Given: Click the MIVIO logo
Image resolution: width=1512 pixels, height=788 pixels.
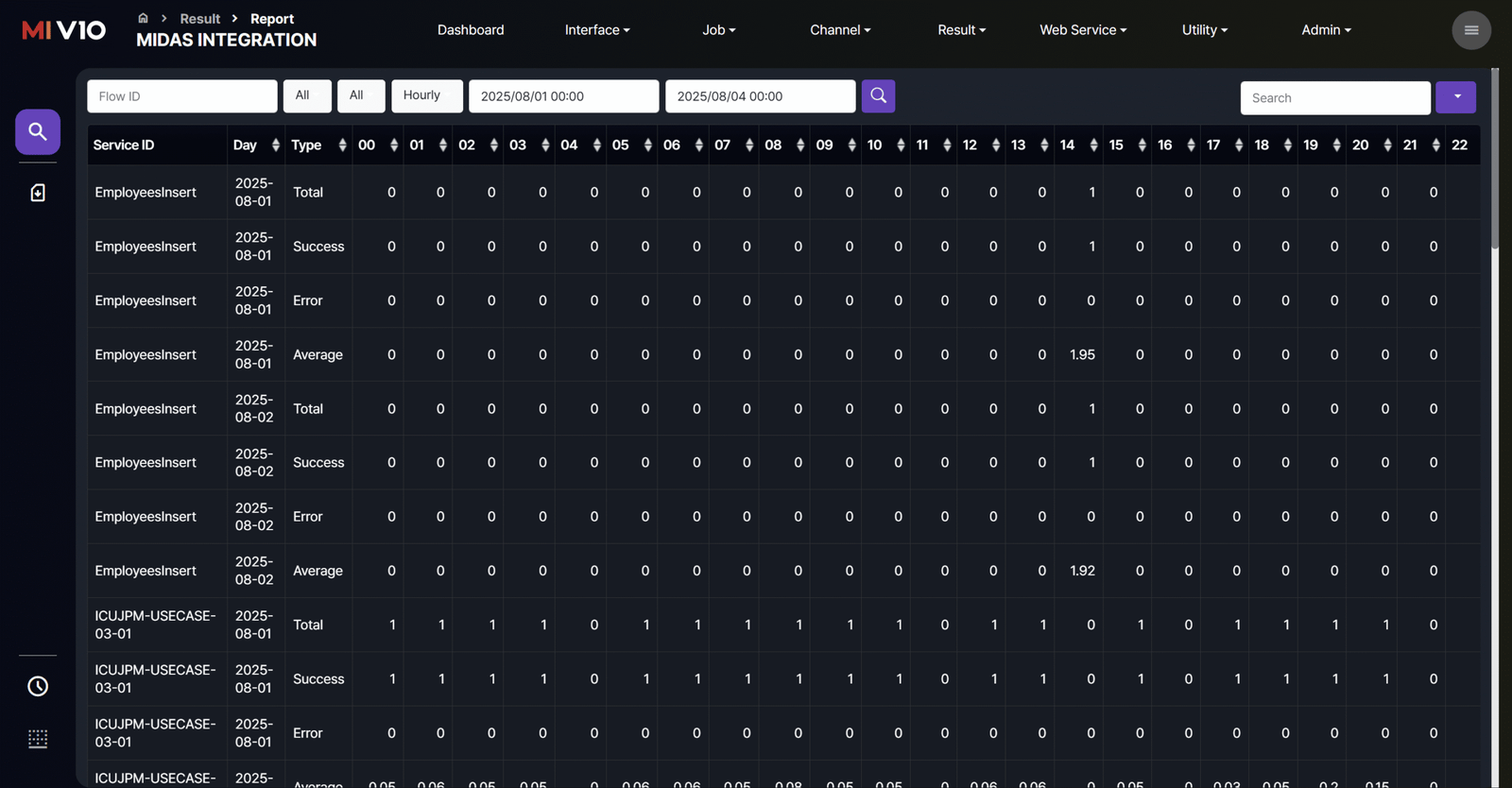Looking at the screenshot, I should click(x=63, y=30).
